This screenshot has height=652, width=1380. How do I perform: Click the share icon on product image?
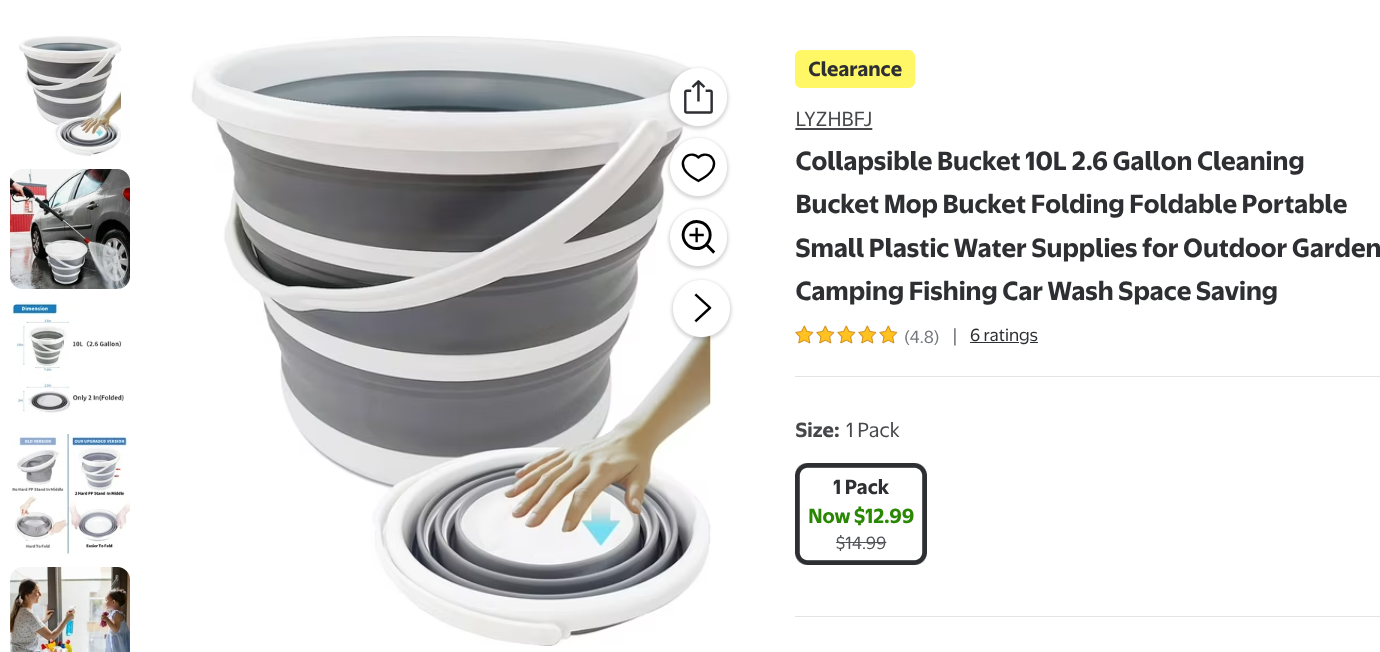pyautogui.click(x=698, y=98)
